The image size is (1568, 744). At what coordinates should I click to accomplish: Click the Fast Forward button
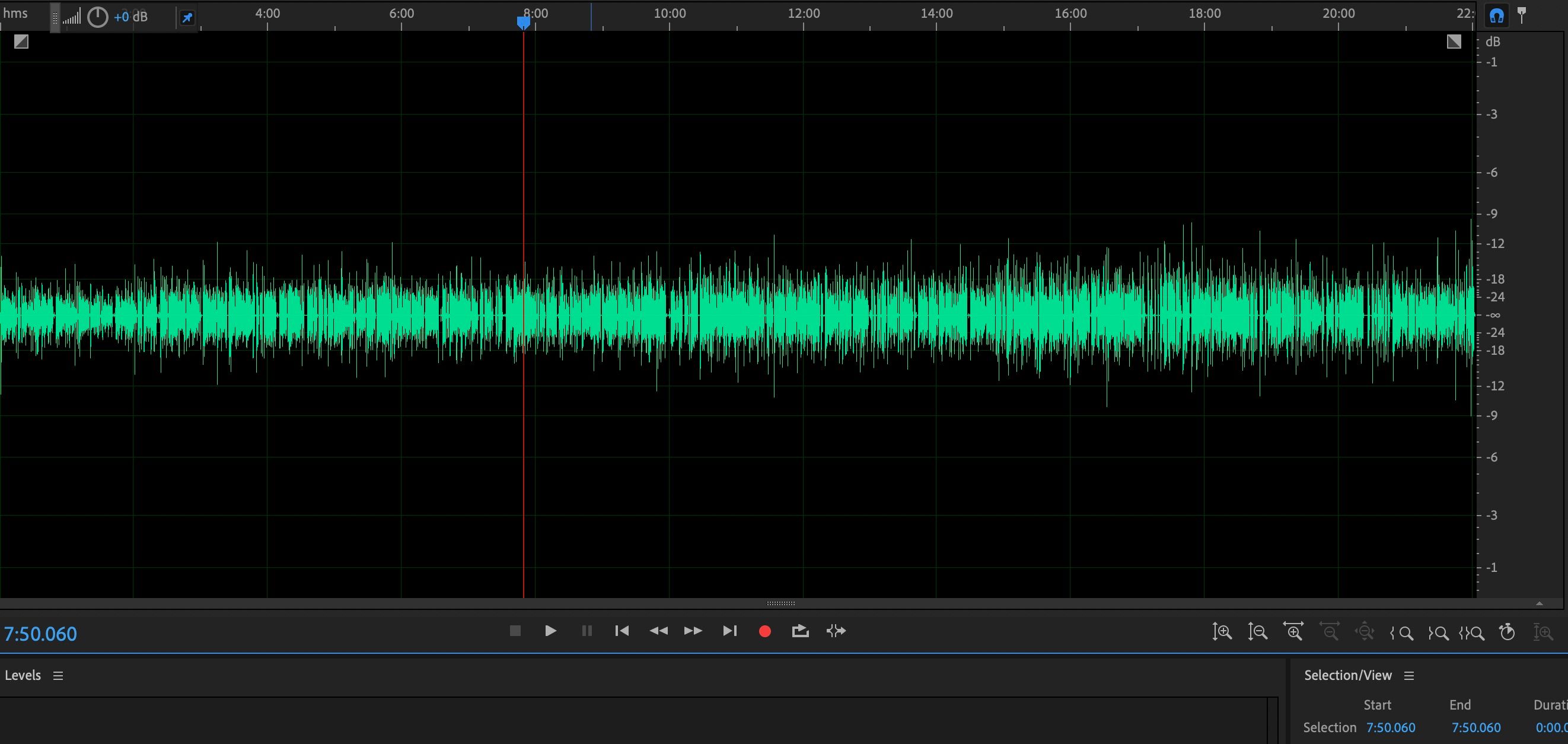[693, 631]
